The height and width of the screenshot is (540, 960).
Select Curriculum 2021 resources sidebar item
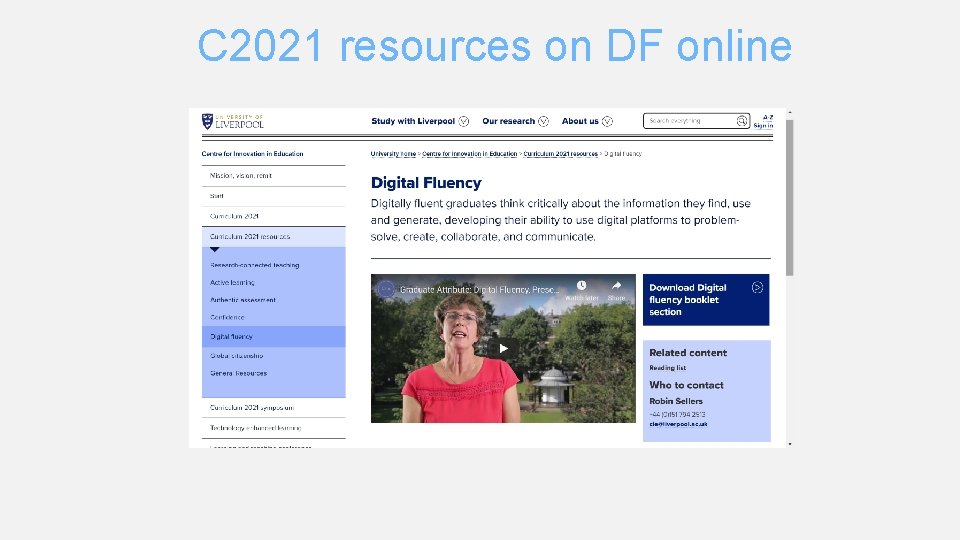[x=274, y=236]
